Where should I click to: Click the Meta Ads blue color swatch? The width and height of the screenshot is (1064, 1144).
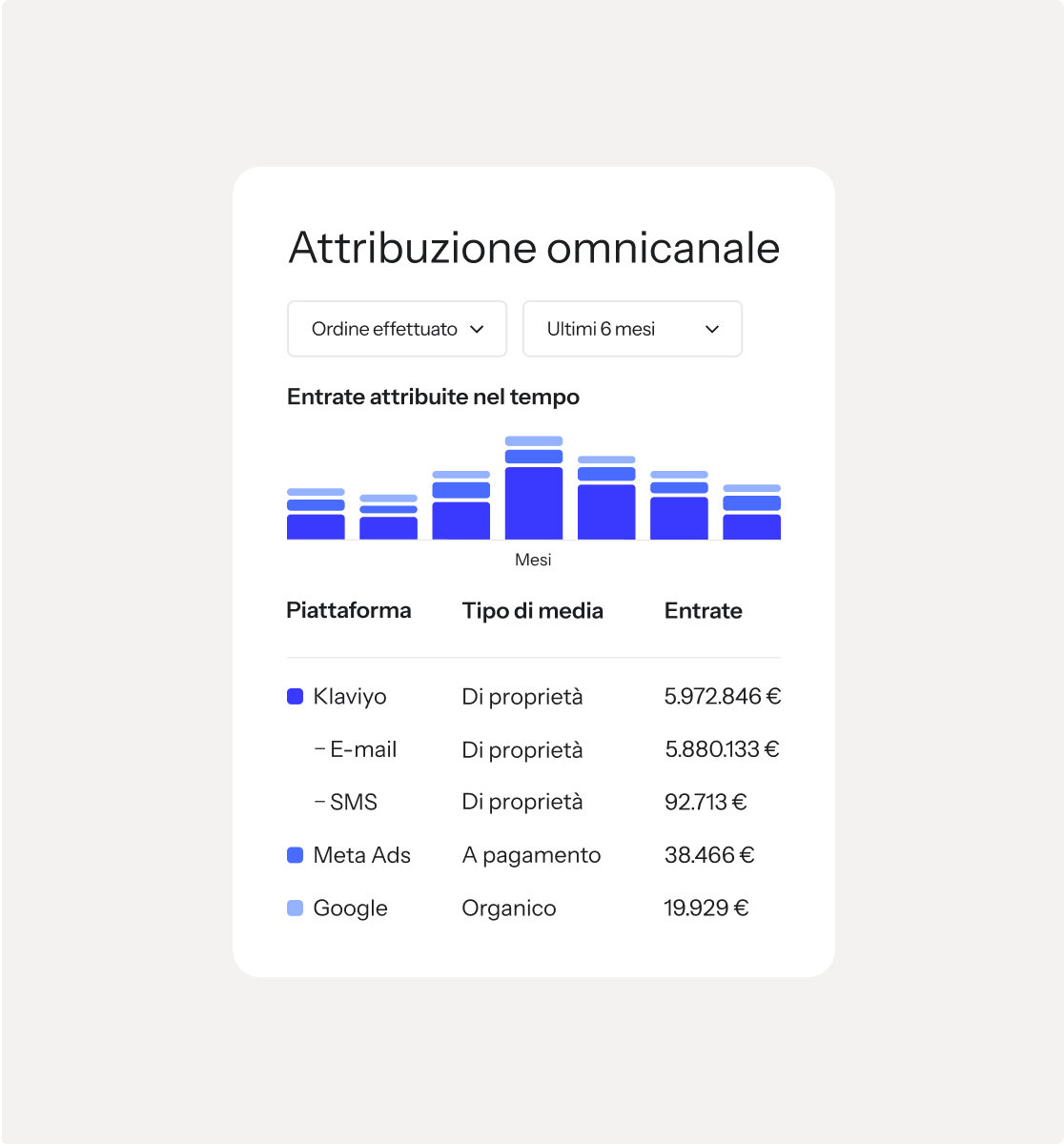(296, 855)
